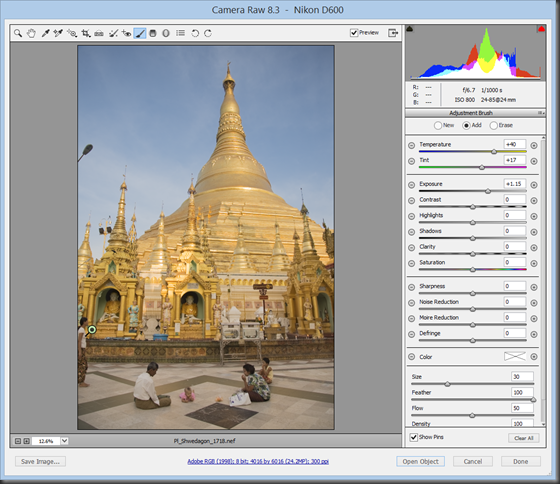Select the Add brush radio button
Viewport: 560px width, 484px height.
(466, 125)
